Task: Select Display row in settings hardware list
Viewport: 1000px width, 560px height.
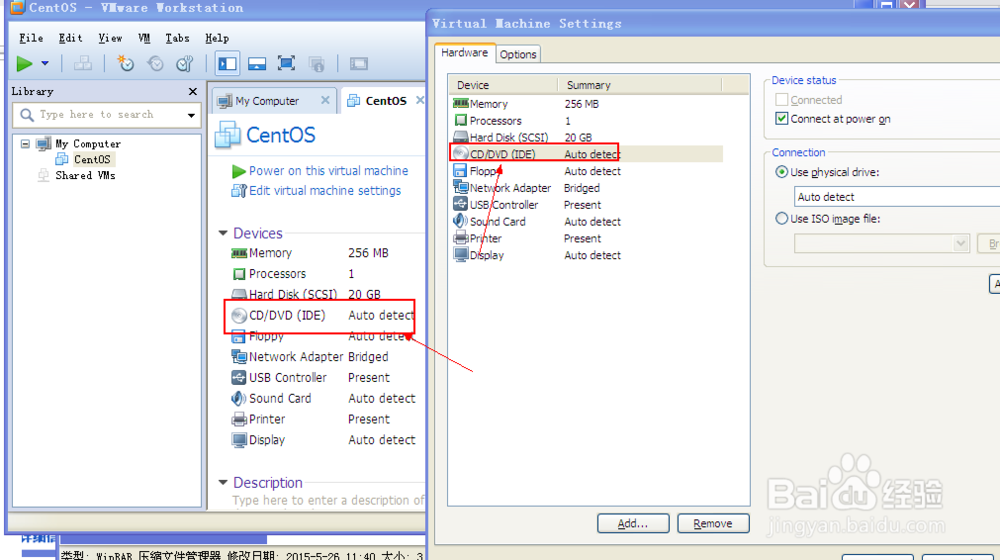Action: (x=587, y=255)
